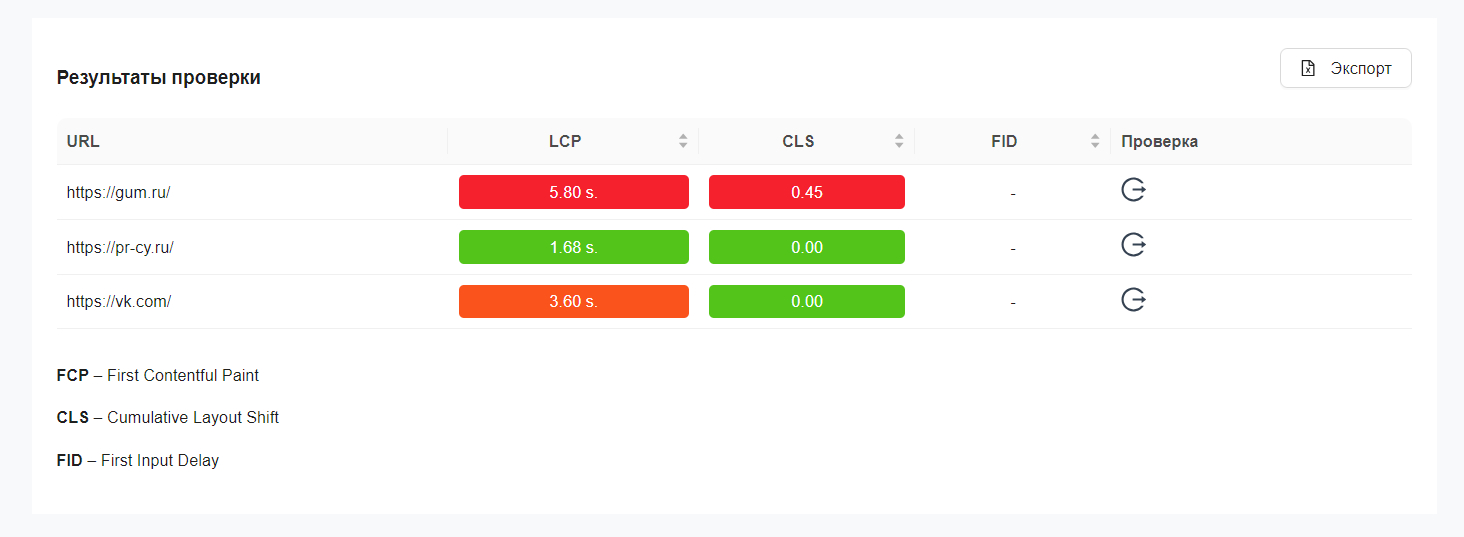Image resolution: width=1464 pixels, height=537 pixels.
Task: Open the https://gum.ru/ URL
Action: tap(118, 192)
